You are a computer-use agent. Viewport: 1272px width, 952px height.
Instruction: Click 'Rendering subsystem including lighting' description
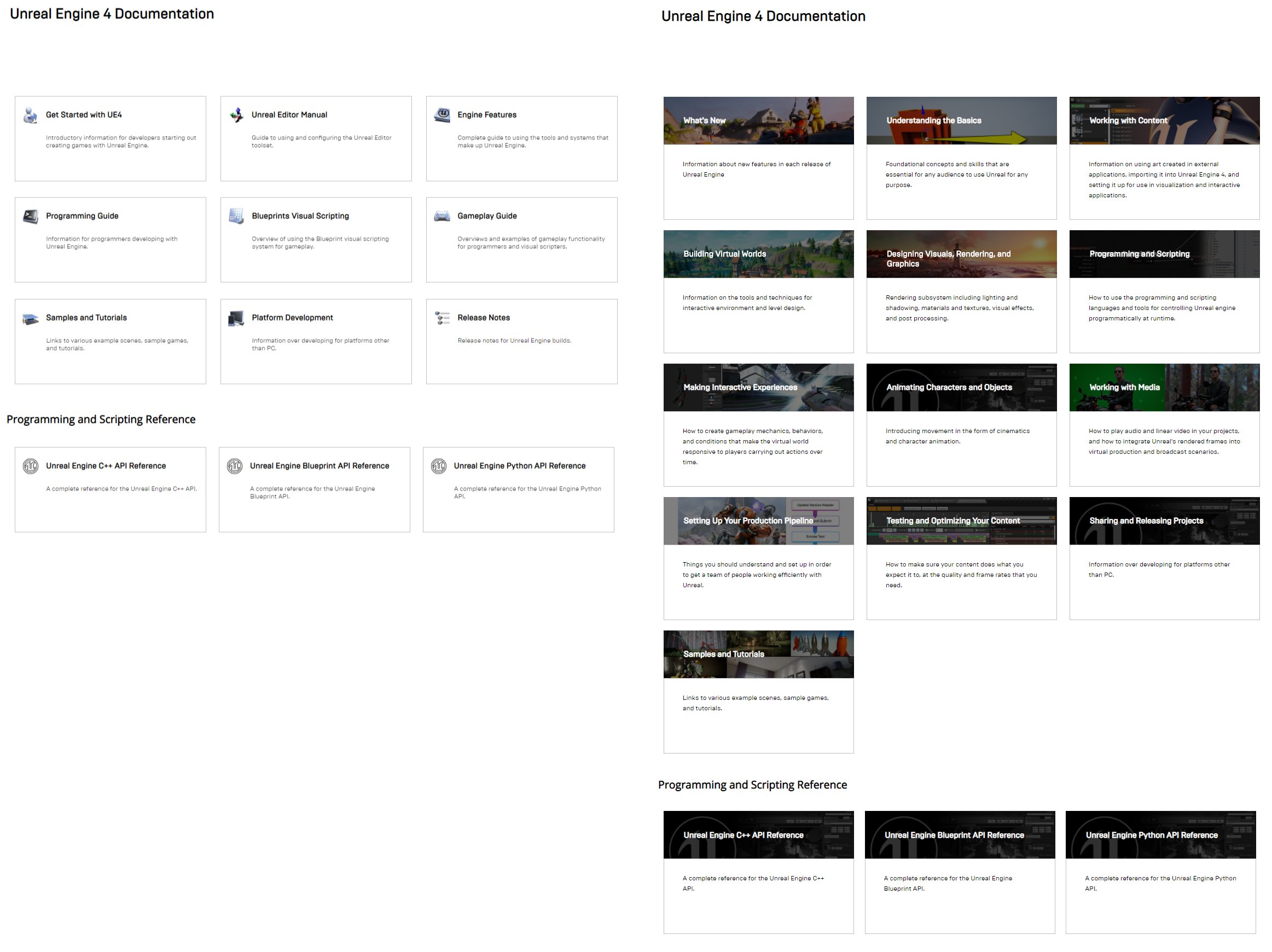[x=959, y=308]
